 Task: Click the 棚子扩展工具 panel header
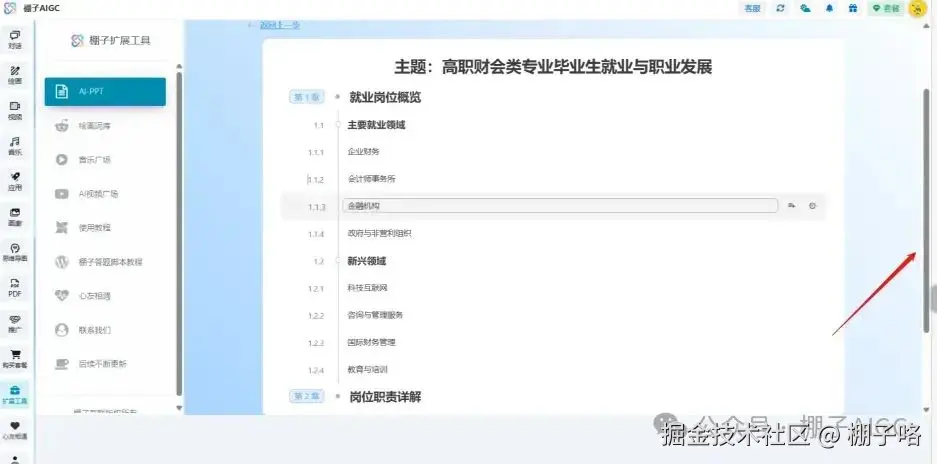111,41
